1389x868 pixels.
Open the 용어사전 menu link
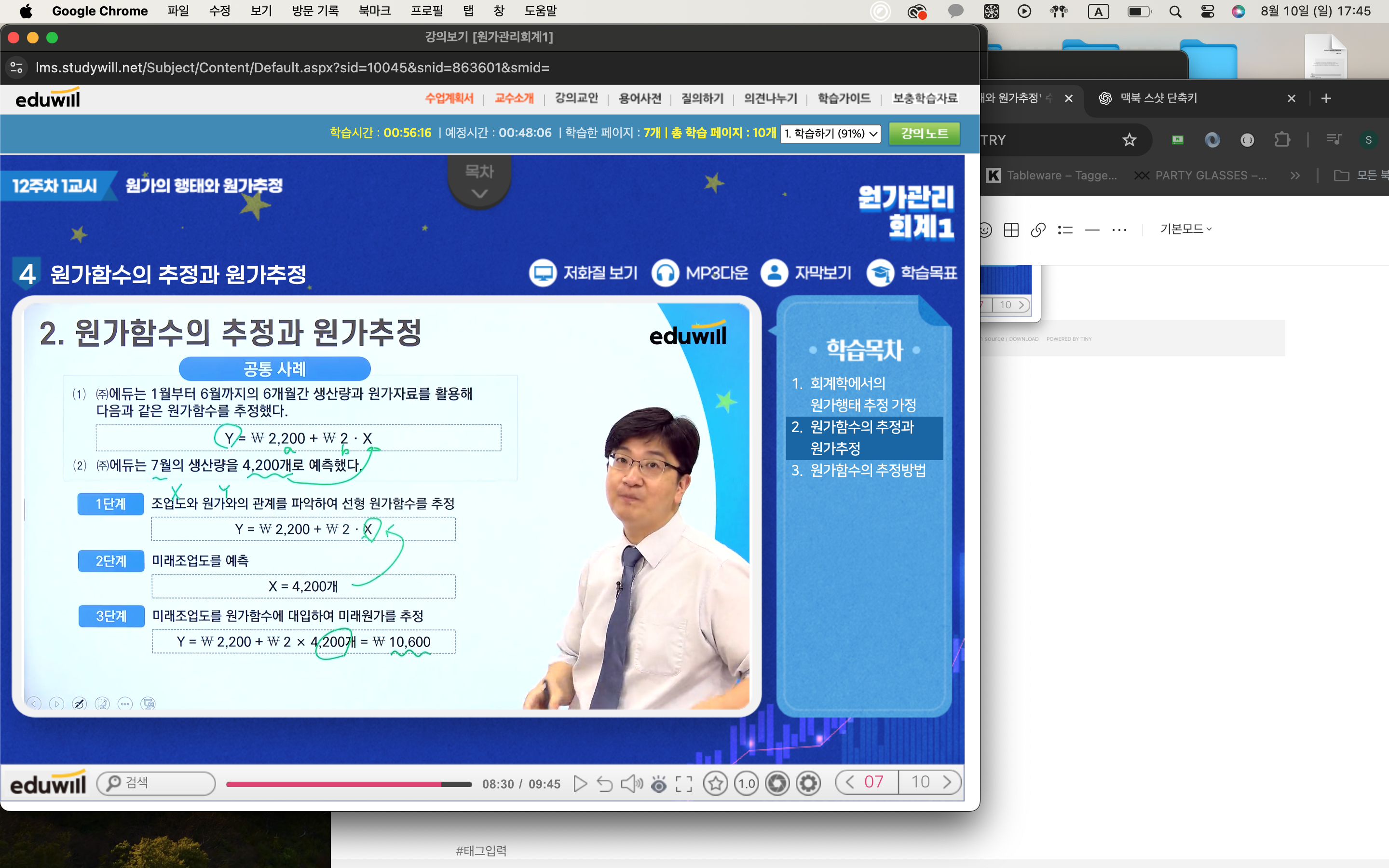(x=640, y=99)
